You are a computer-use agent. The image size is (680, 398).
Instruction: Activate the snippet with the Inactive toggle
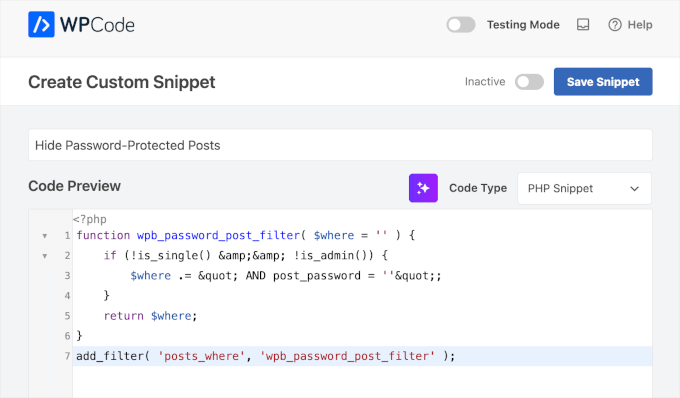coord(530,82)
